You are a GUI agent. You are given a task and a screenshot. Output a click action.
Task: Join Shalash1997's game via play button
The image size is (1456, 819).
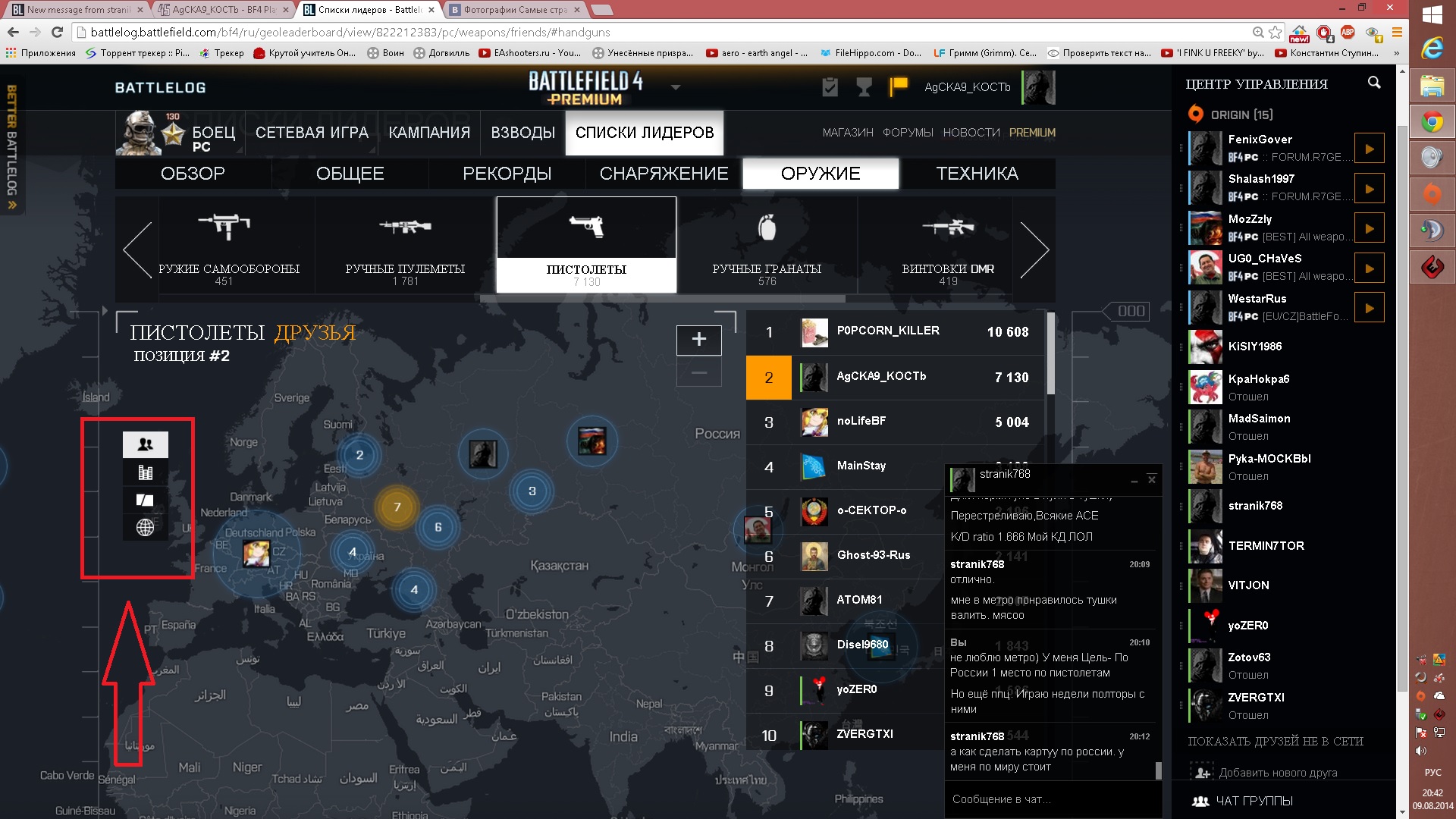coord(1369,188)
